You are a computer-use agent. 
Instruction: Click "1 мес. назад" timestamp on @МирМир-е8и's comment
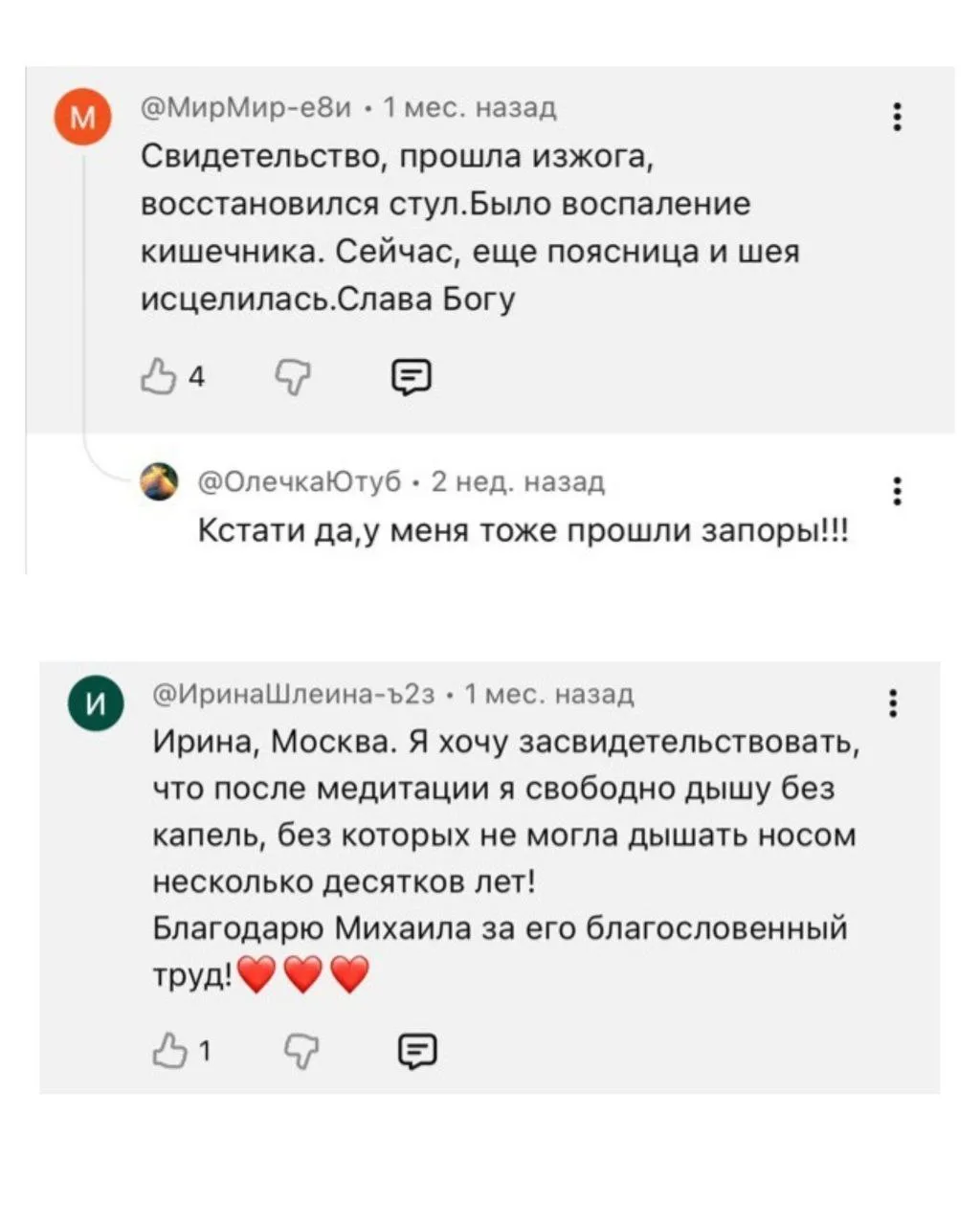pyautogui.click(x=469, y=108)
